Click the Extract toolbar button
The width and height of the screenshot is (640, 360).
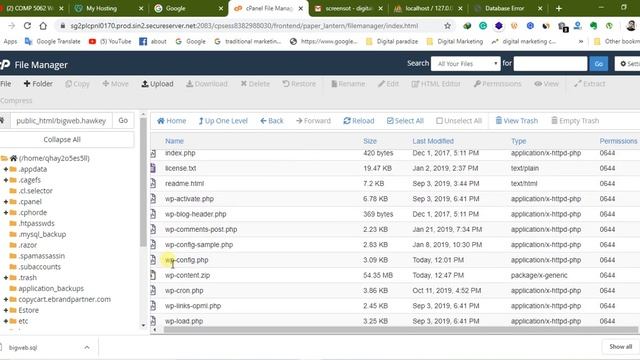point(589,84)
